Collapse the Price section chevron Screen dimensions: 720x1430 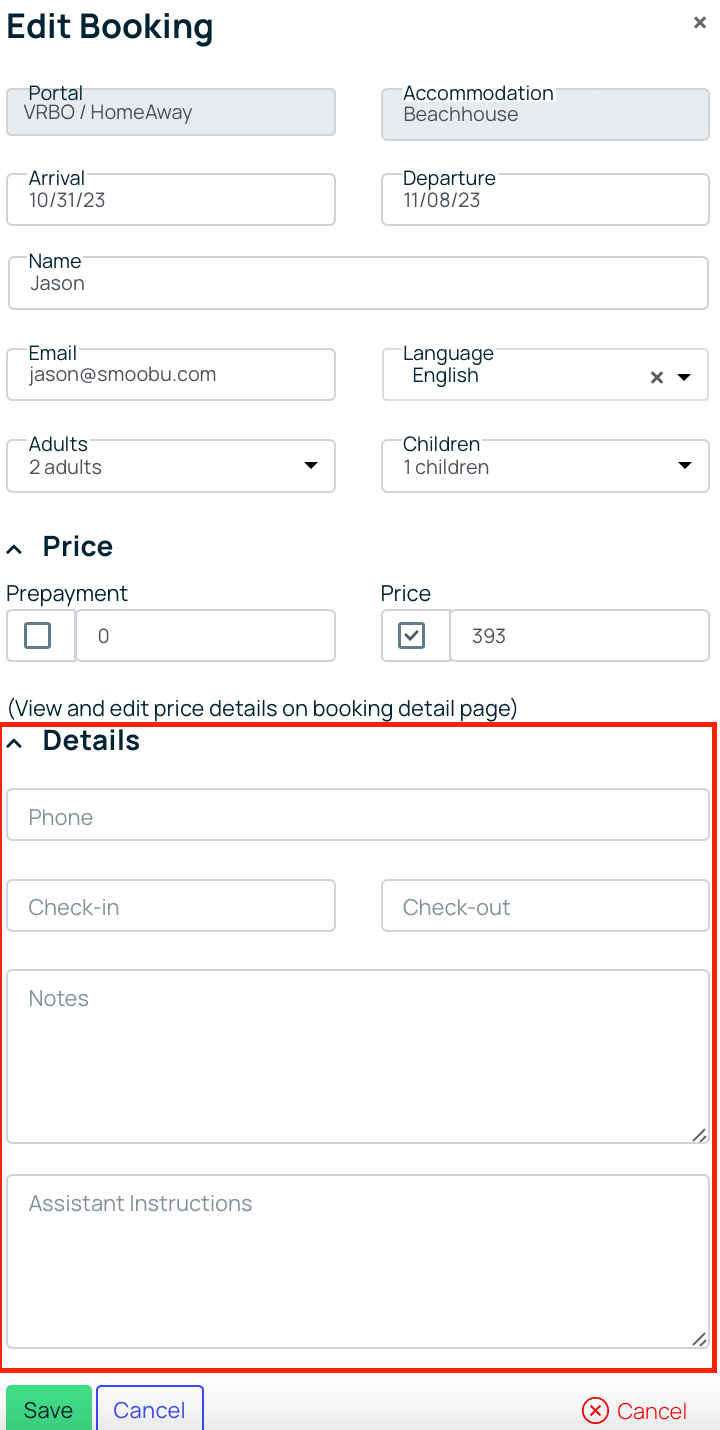pyautogui.click(x=14, y=548)
